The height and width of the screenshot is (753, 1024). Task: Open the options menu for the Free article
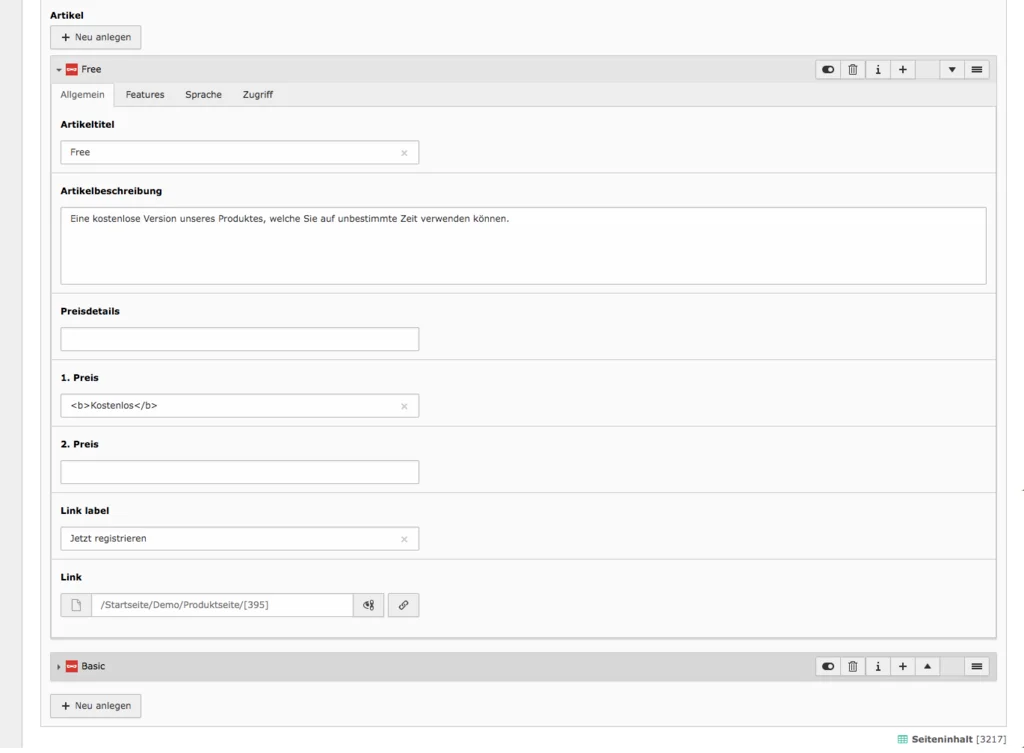click(x=976, y=69)
